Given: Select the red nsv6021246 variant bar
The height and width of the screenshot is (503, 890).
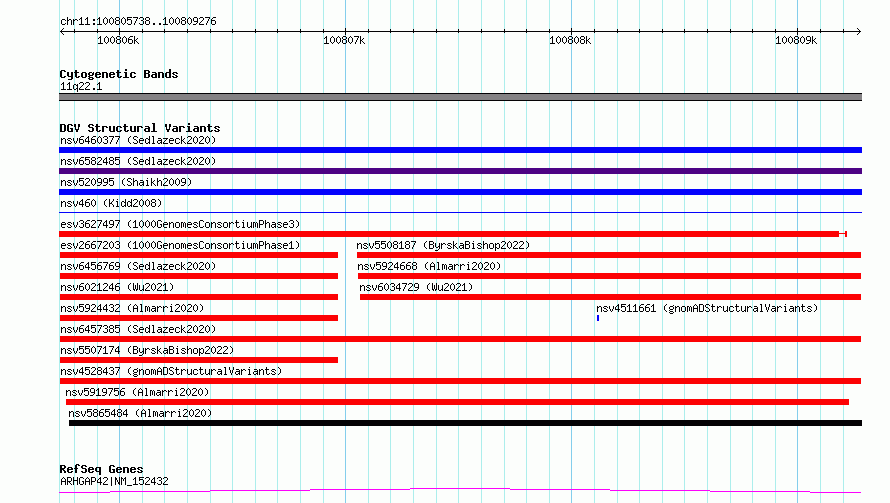Looking at the screenshot, I should coord(199,297).
